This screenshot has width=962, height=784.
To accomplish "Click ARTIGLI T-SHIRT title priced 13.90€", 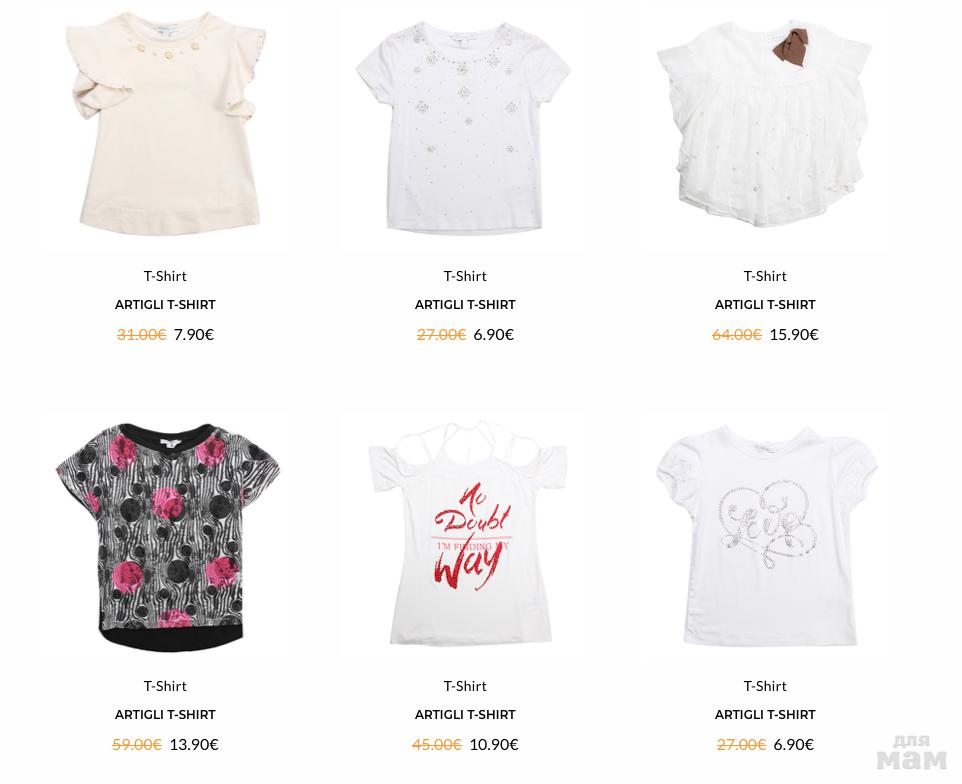I will 165,715.
